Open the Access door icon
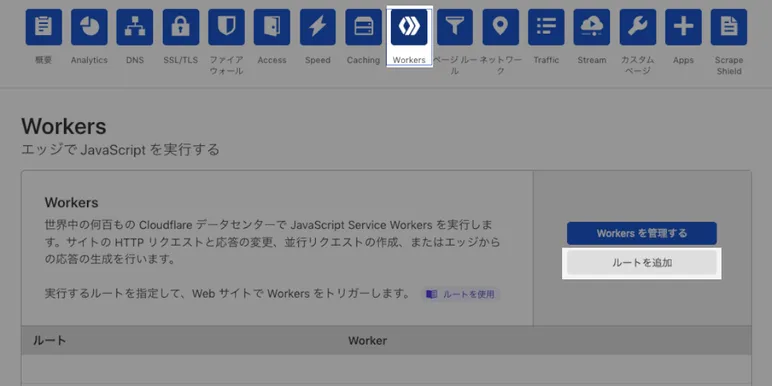772x386 pixels. [272, 27]
